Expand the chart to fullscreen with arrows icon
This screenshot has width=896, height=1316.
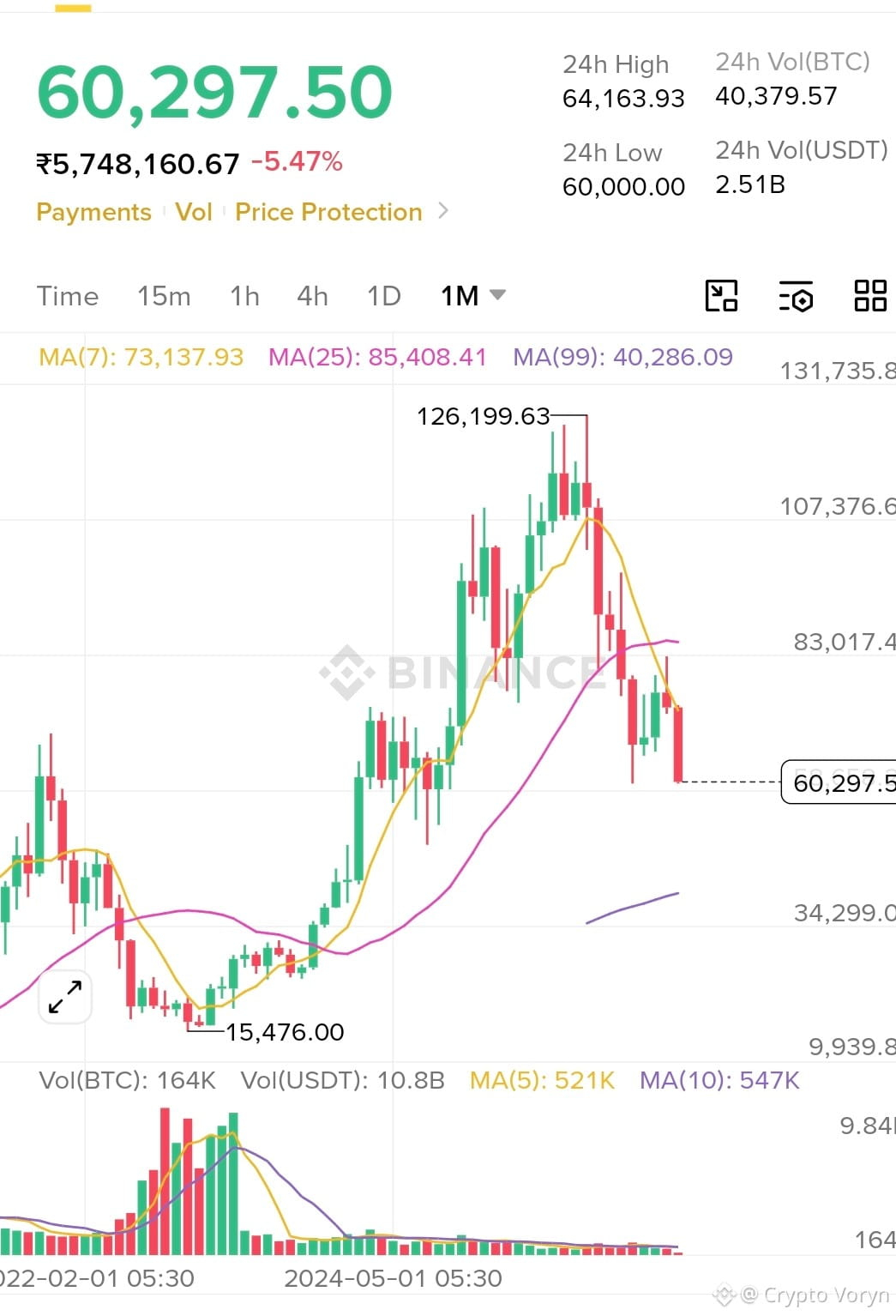tap(65, 997)
